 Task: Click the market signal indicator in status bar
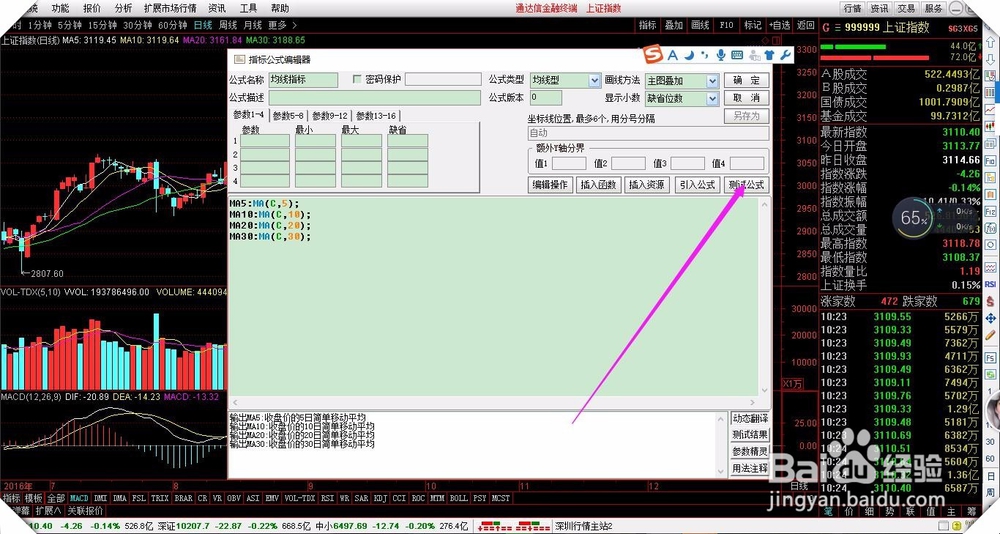[514, 527]
